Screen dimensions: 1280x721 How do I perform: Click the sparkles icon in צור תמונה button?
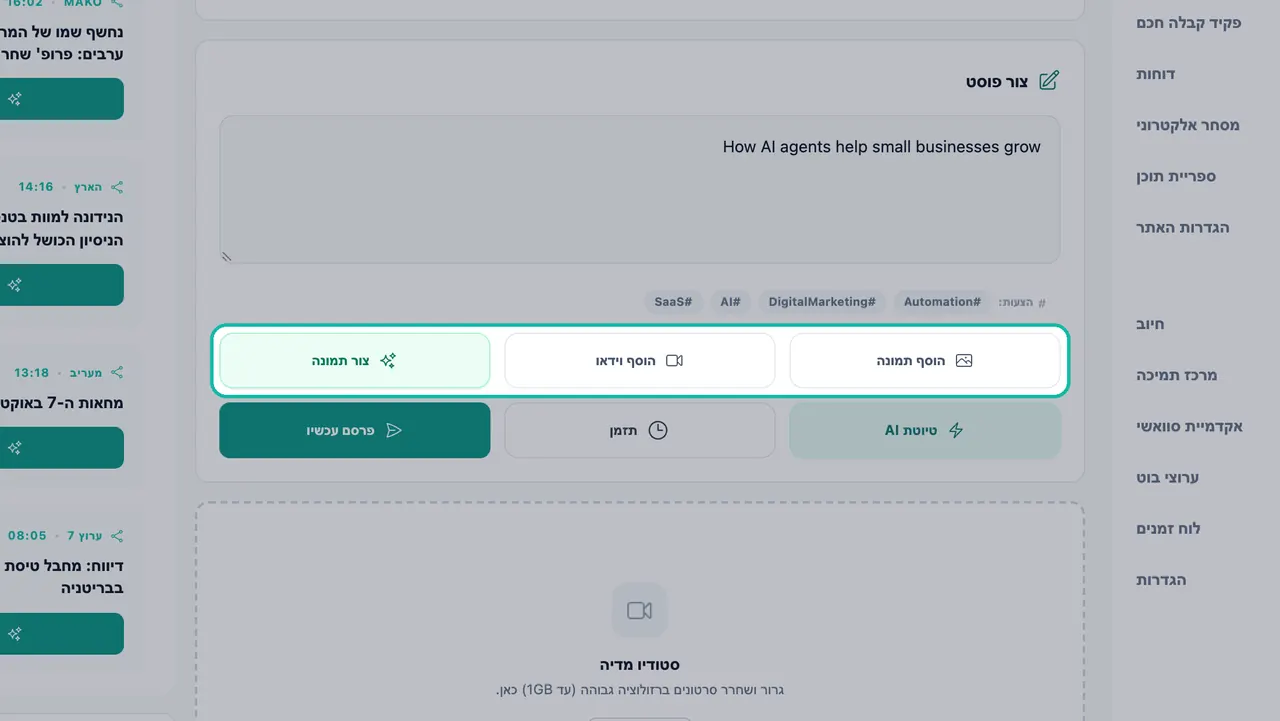coord(388,361)
